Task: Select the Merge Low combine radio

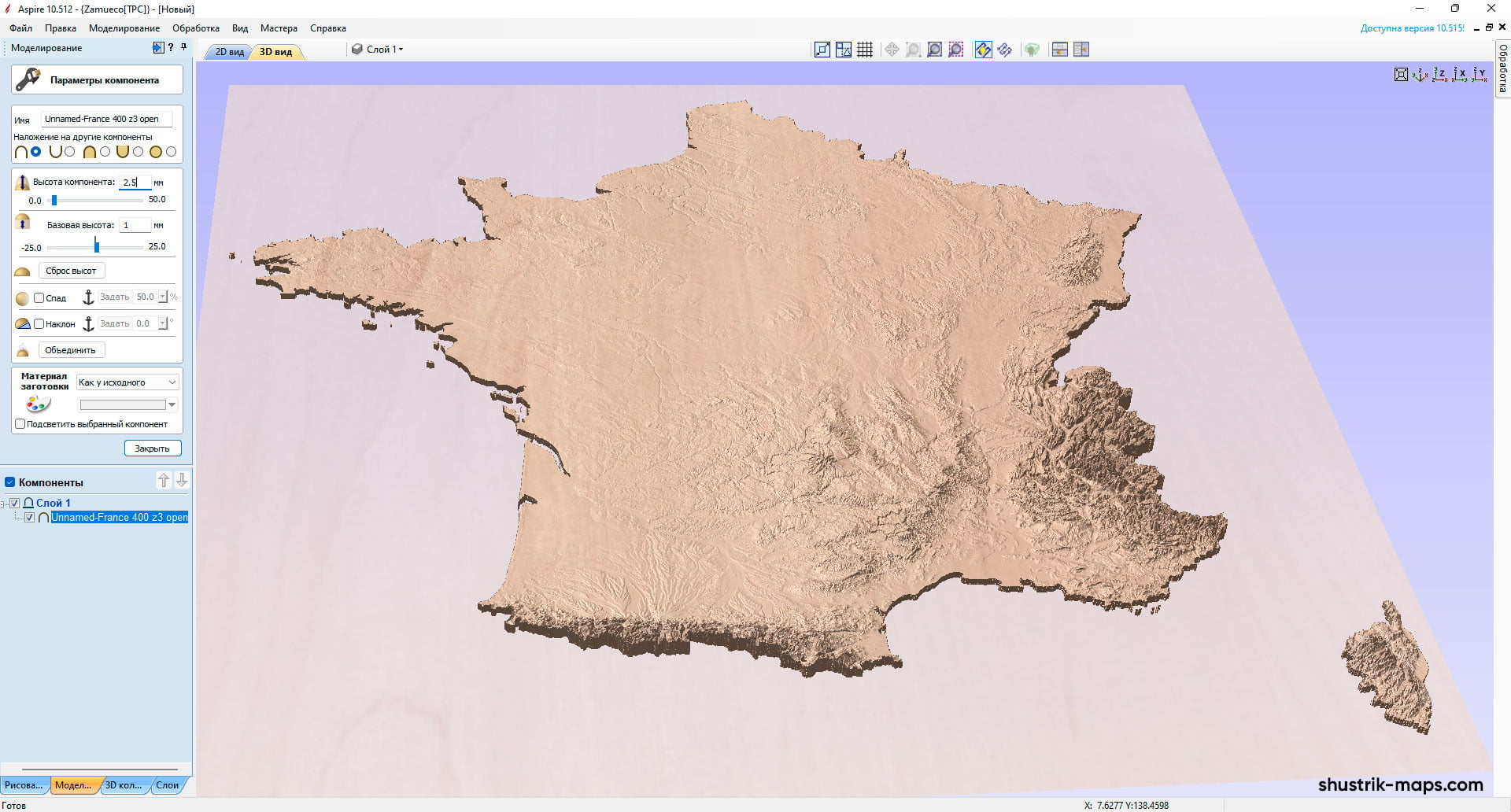Action: click(x=138, y=152)
